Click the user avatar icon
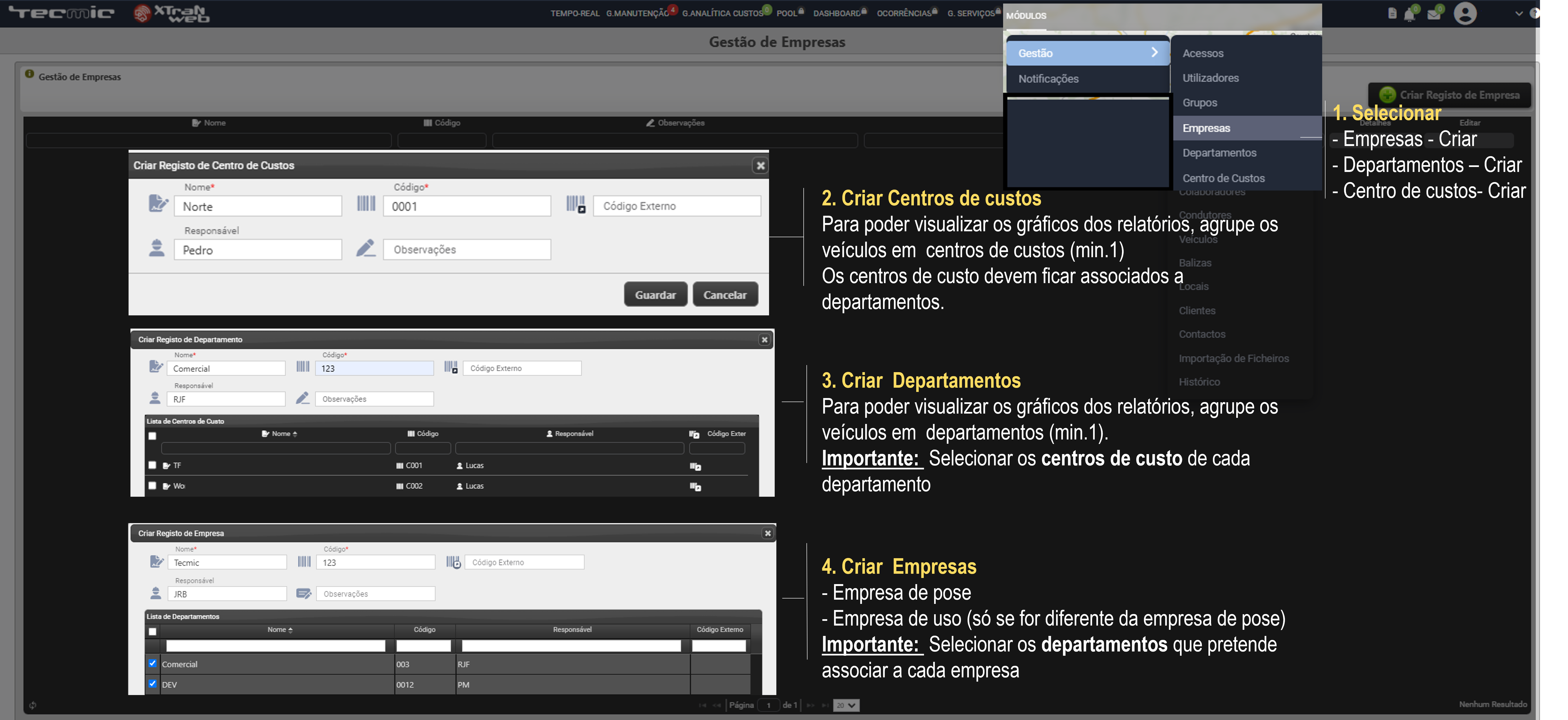 (1465, 13)
